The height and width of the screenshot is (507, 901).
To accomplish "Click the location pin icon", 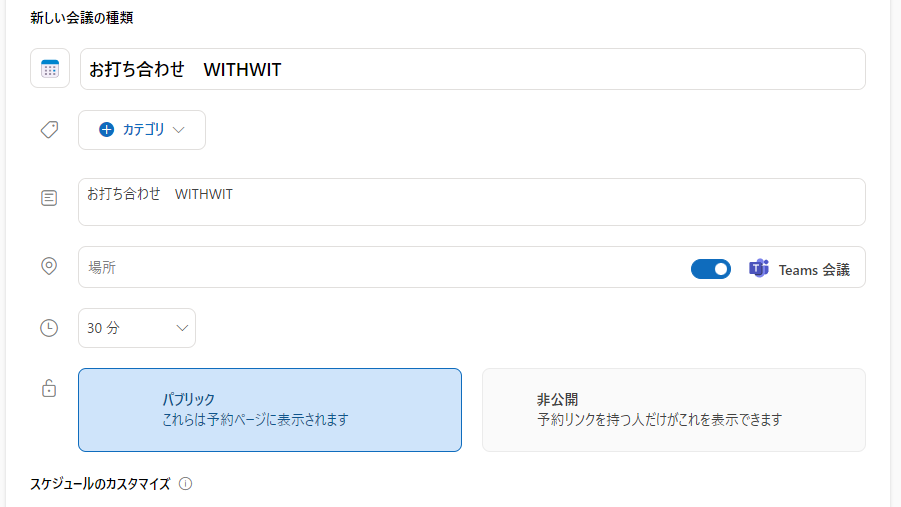I will pyautogui.click(x=49, y=266).
